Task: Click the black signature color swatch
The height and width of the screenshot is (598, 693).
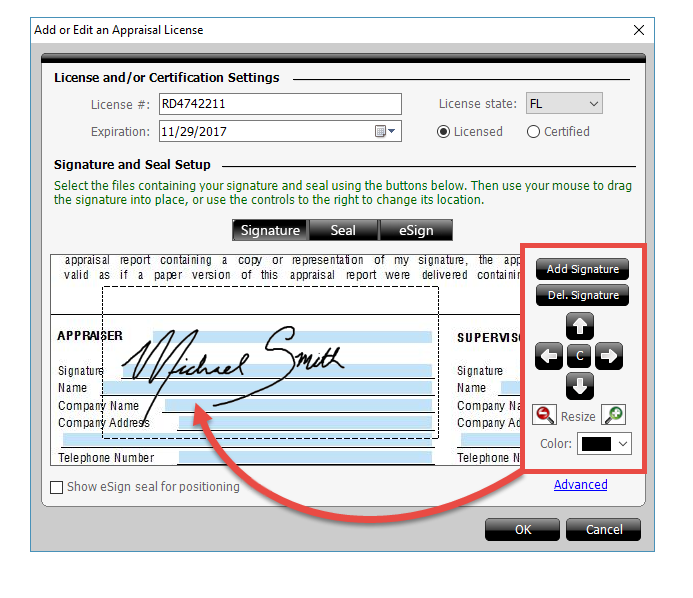Action: click(596, 444)
